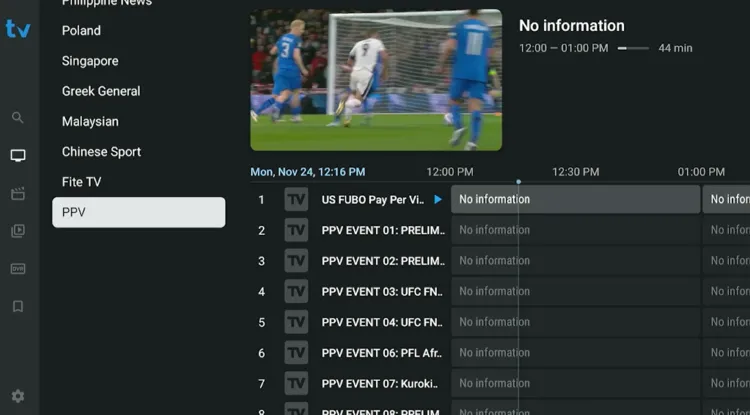Click the TV logo icon for channel 3
This screenshot has width=750, height=415.
click(296, 261)
